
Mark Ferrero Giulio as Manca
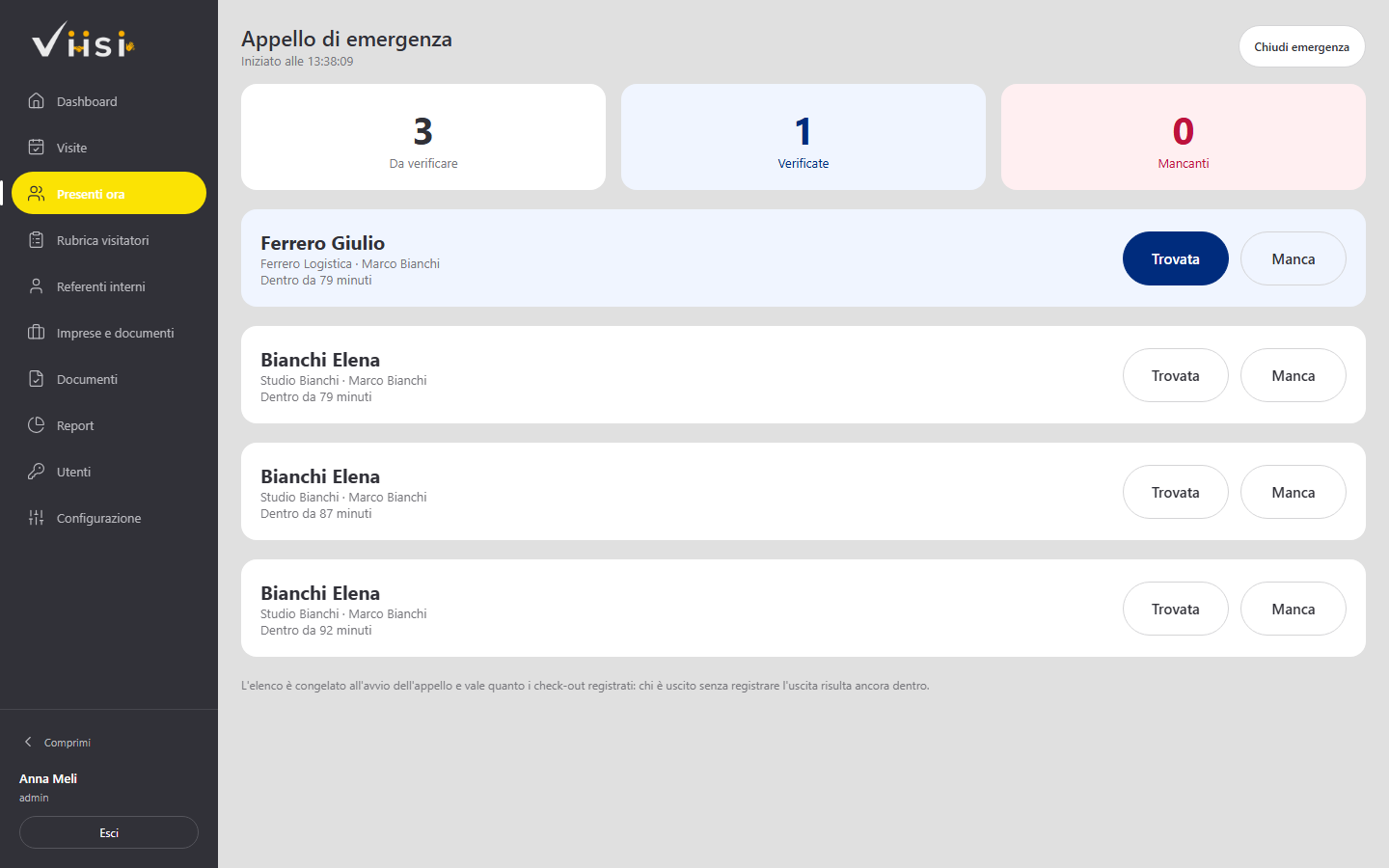click(x=1293, y=258)
